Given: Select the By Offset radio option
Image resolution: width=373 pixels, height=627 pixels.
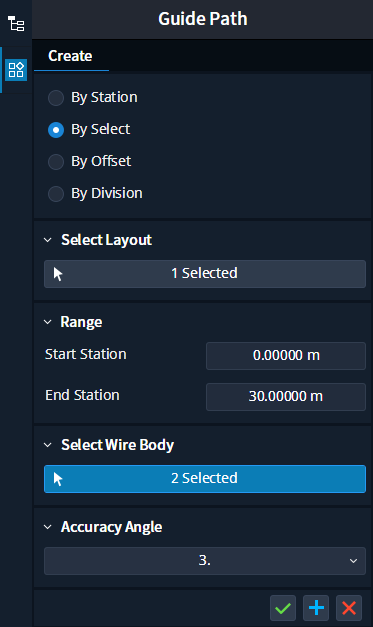Looking at the screenshot, I should [56, 162].
